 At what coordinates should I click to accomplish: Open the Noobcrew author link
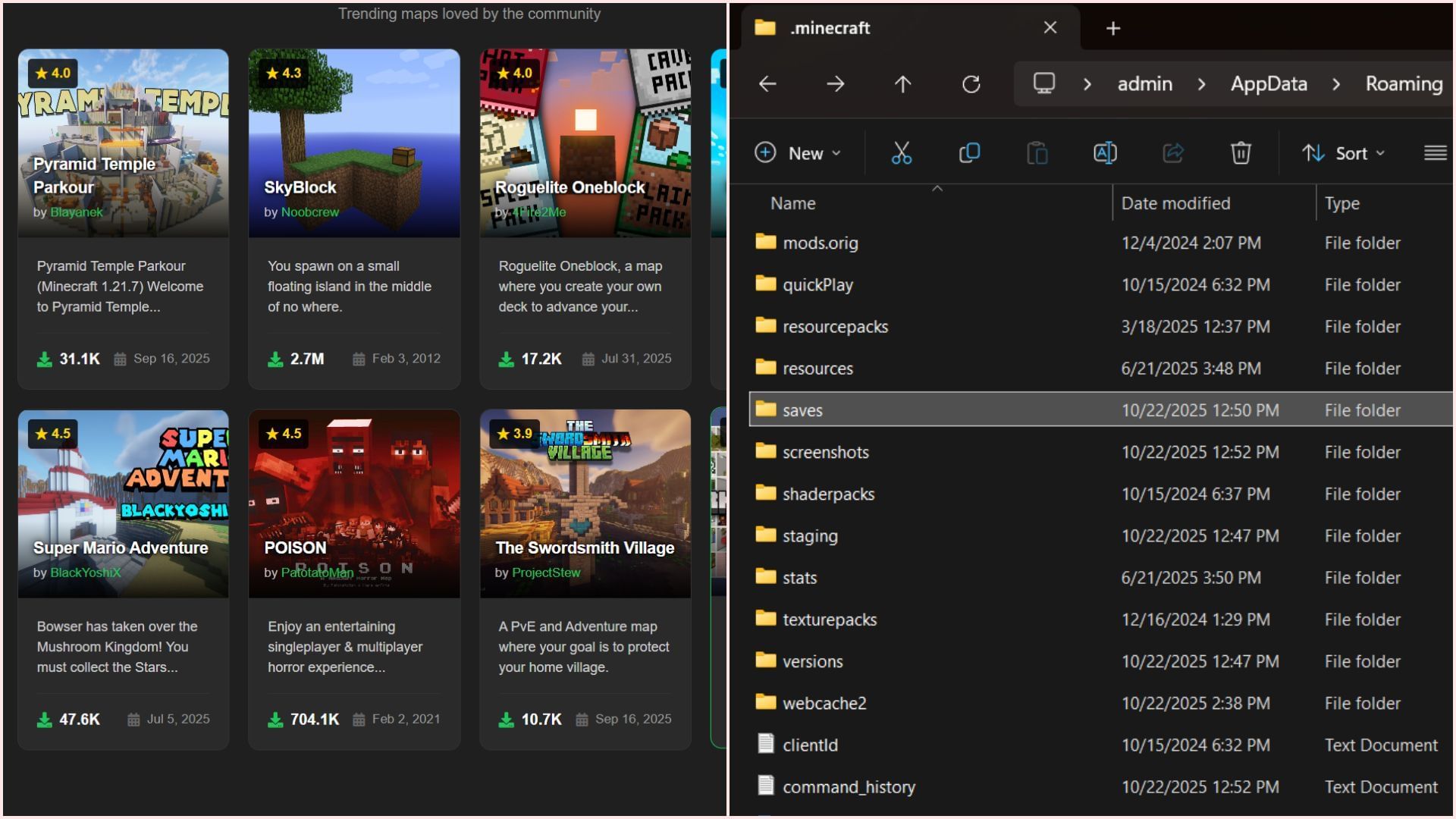point(309,212)
